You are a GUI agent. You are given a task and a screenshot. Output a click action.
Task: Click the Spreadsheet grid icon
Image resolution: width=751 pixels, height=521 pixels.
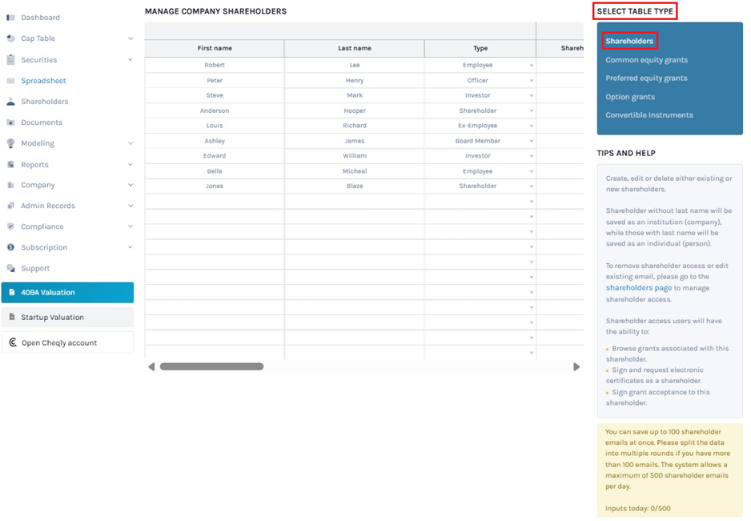[x=11, y=80]
